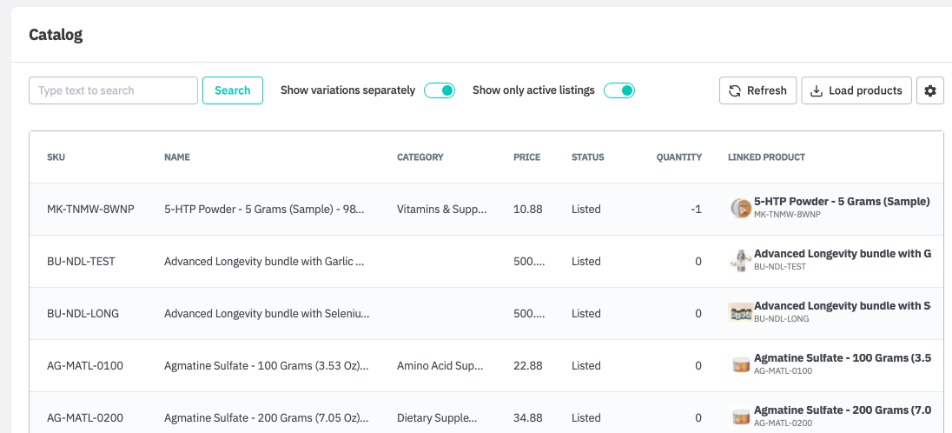Sort by the PRICE column header
The width and height of the screenshot is (952, 433).
click(x=526, y=158)
